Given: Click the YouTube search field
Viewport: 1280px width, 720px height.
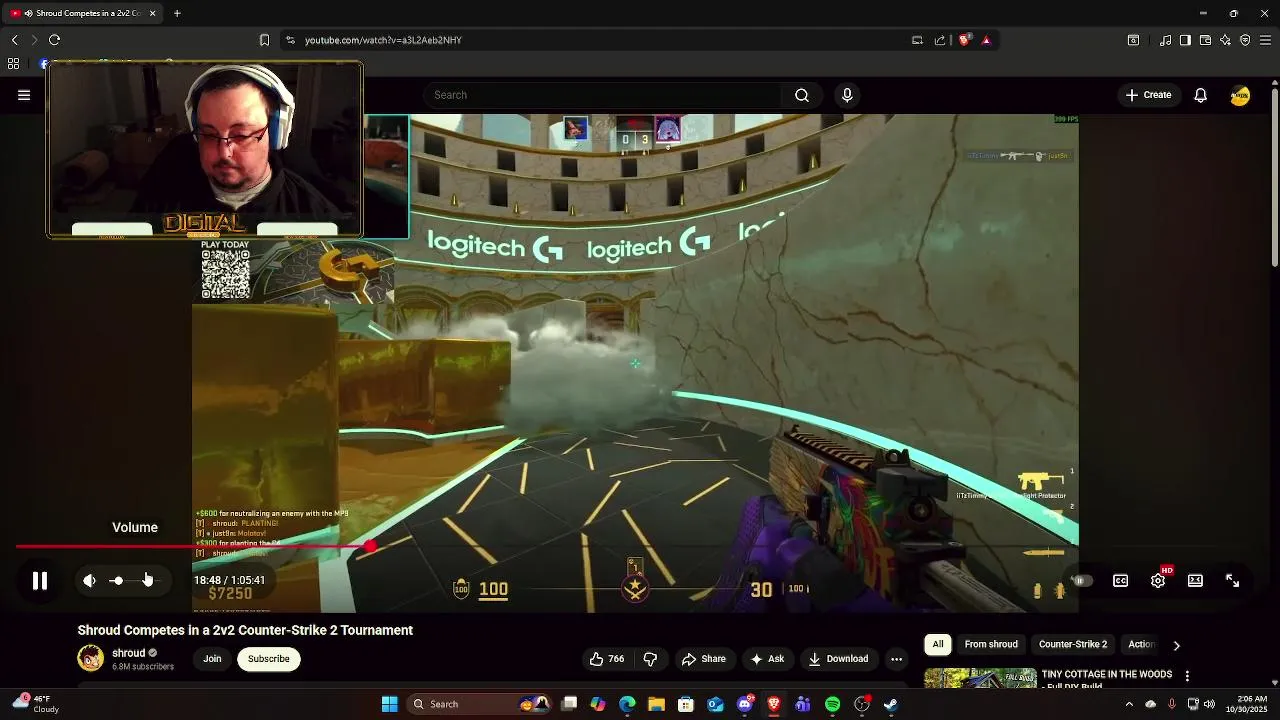Looking at the screenshot, I should click(x=603, y=95).
